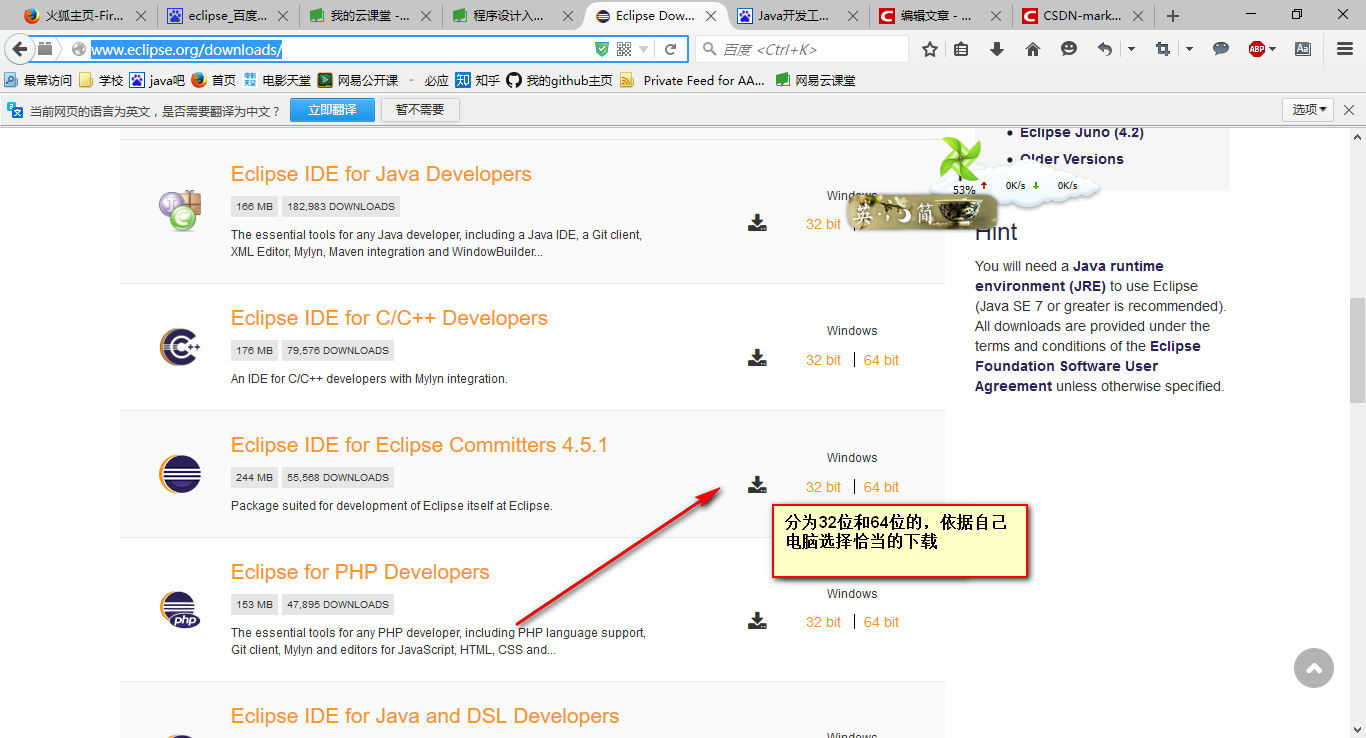Open the 选项 options dropdown

pos(1309,110)
